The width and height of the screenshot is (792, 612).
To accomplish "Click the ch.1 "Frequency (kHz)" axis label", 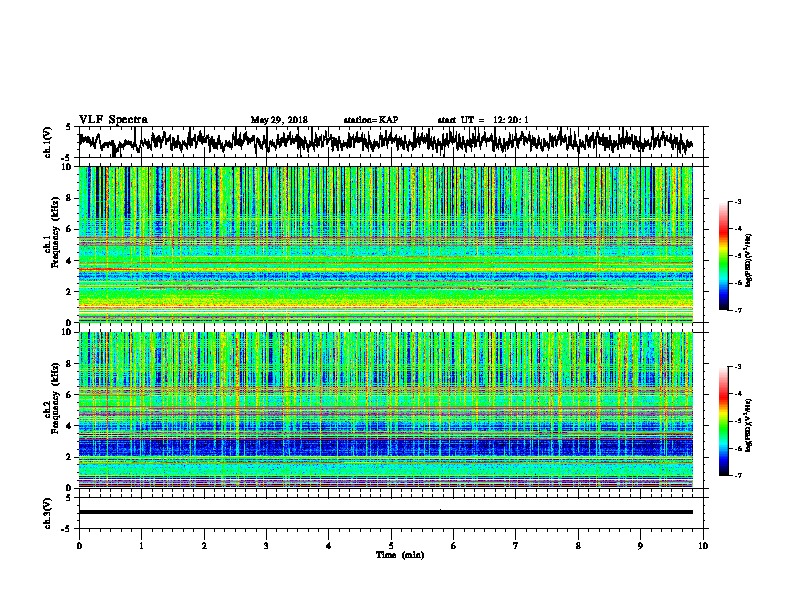I will [x=55, y=232].
